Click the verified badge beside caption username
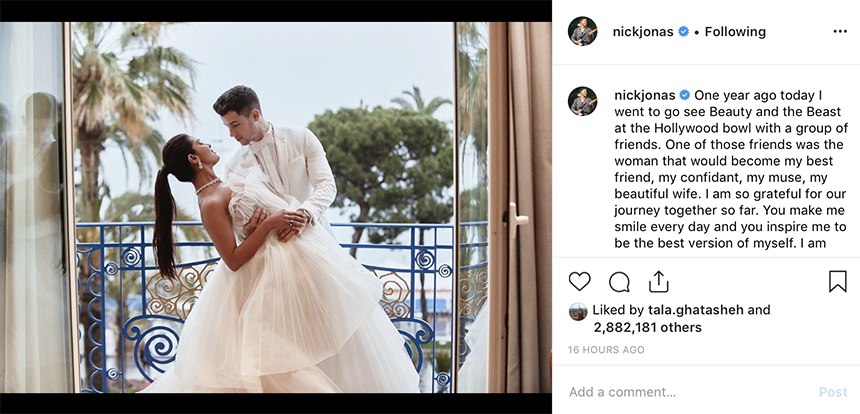860x414 pixels. (684, 95)
